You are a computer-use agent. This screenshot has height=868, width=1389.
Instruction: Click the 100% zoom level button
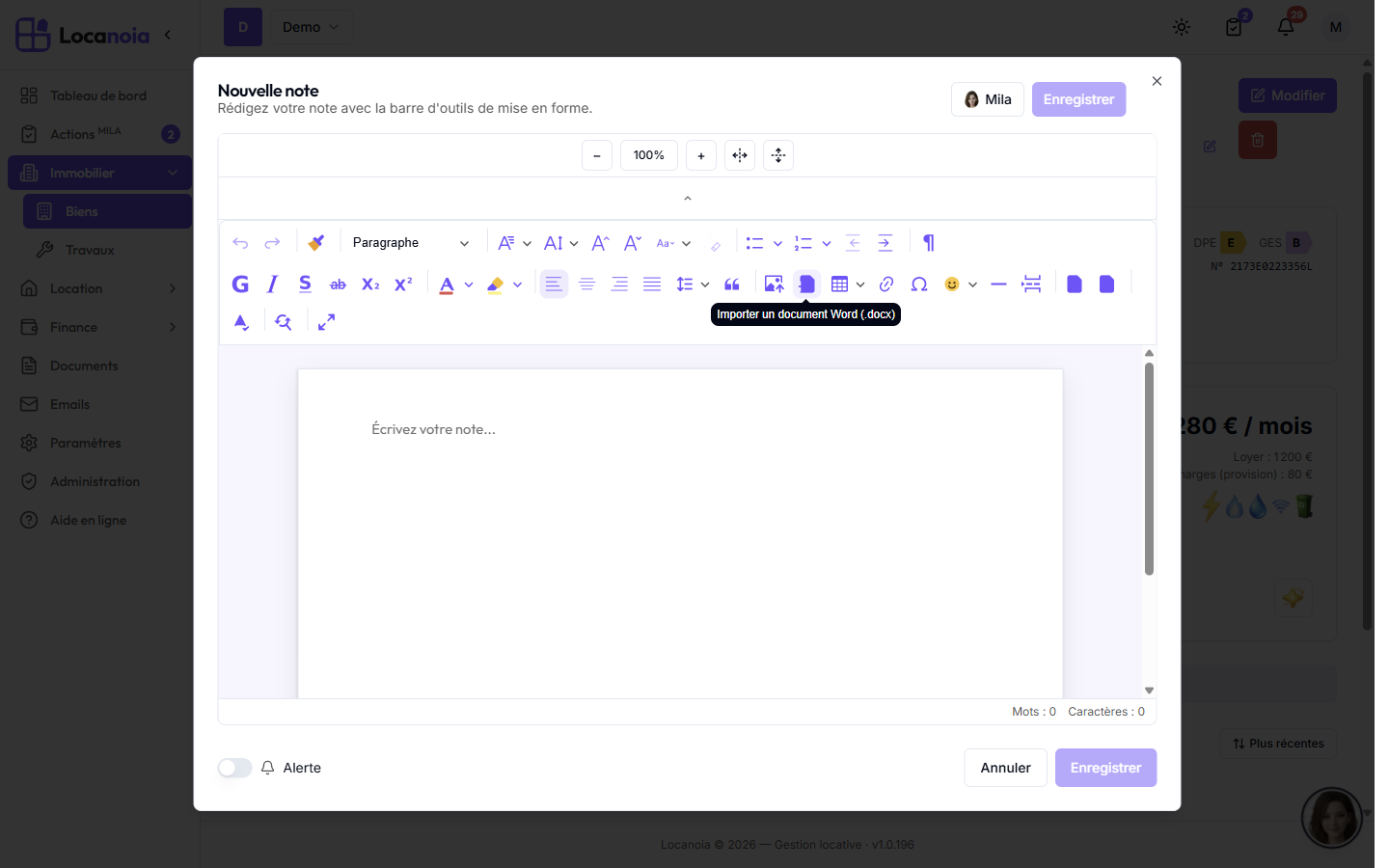(649, 155)
